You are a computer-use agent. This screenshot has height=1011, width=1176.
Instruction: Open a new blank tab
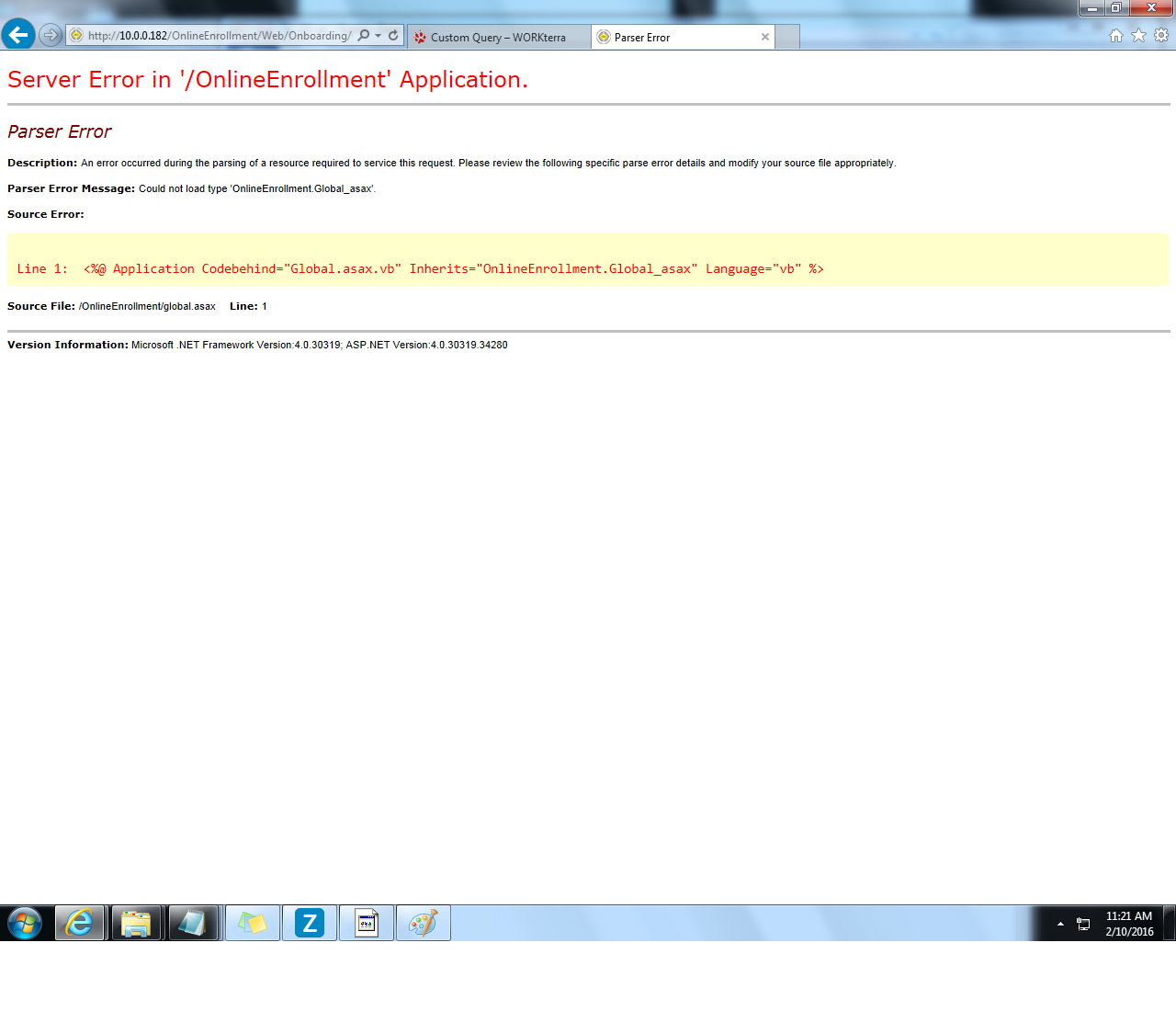(x=787, y=38)
